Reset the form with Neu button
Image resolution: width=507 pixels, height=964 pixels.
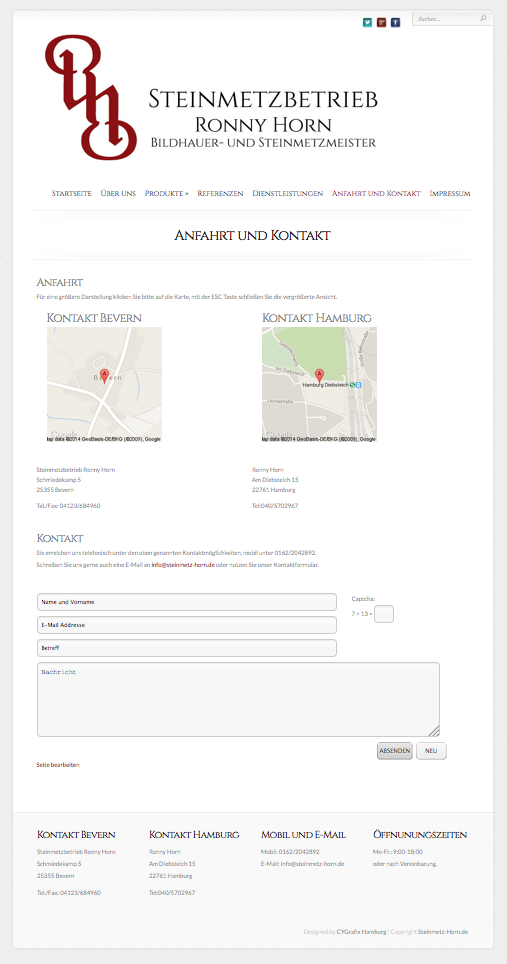click(431, 751)
